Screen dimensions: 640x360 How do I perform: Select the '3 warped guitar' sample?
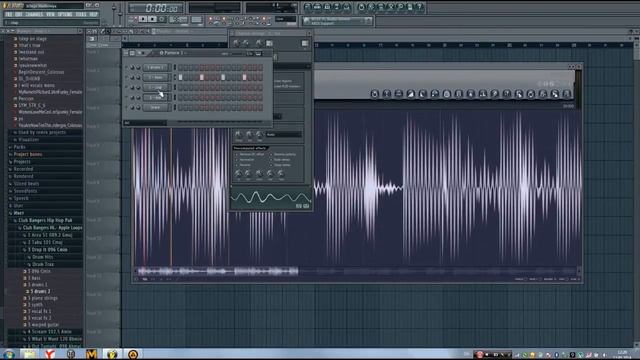click(x=43, y=325)
